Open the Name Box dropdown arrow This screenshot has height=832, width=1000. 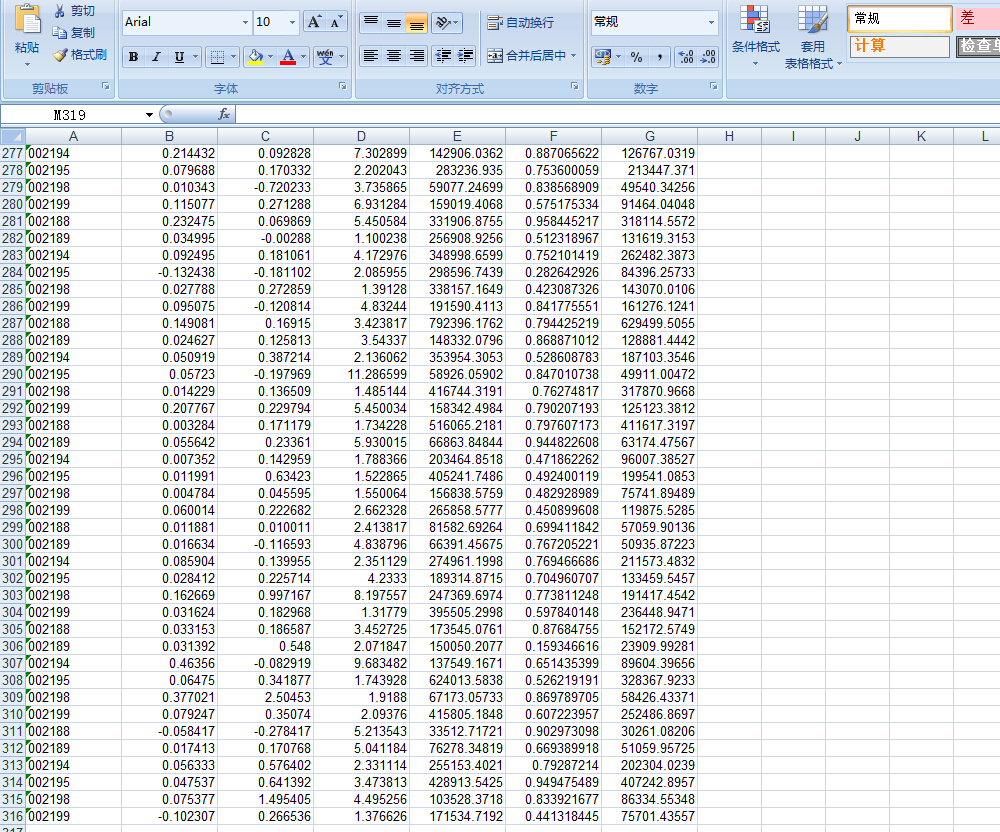click(149, 115)
